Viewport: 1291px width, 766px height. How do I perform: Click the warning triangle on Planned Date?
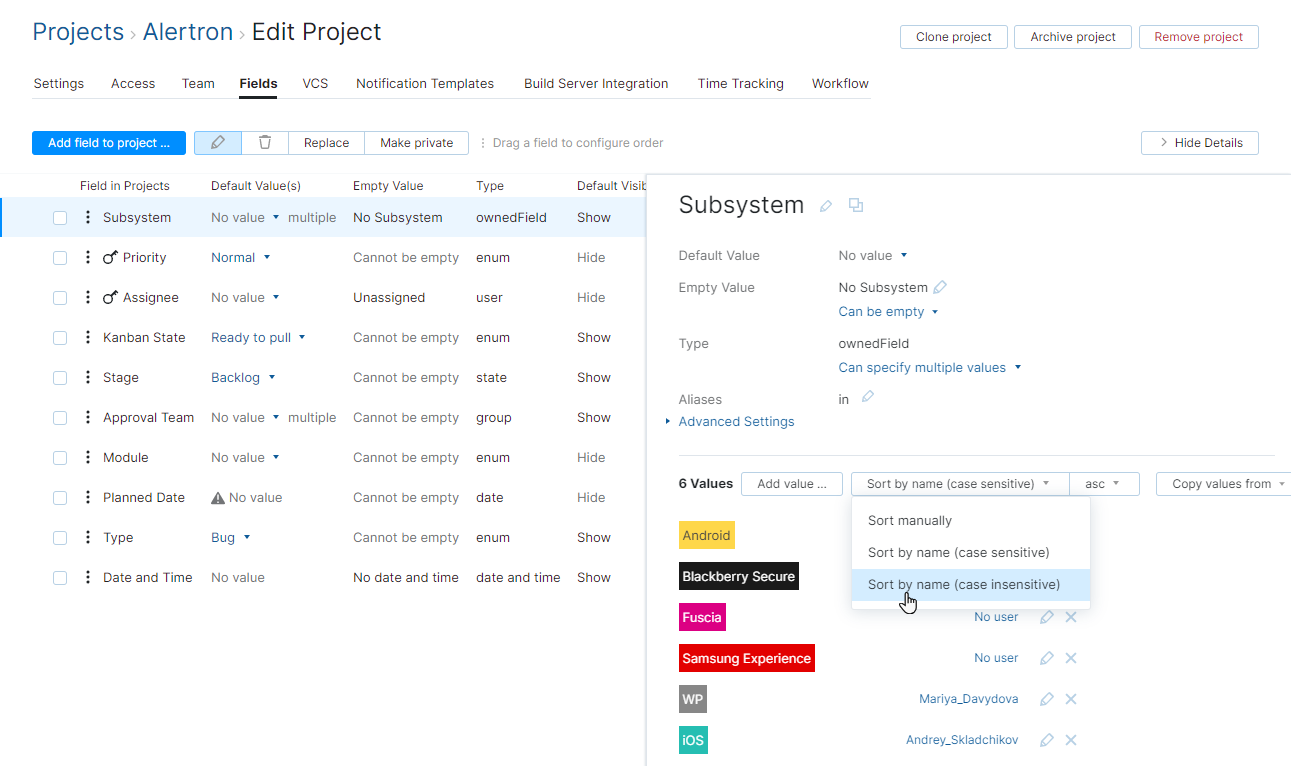pos(216,497)
